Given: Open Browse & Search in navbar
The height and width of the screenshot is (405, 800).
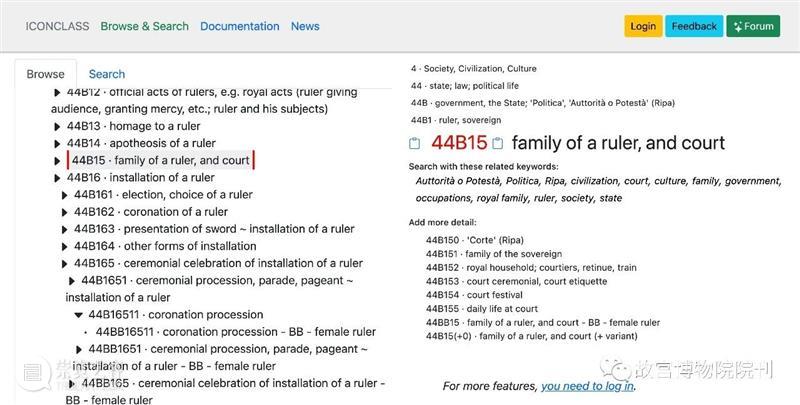Looking at the screenshot, I should coord(144,26).
